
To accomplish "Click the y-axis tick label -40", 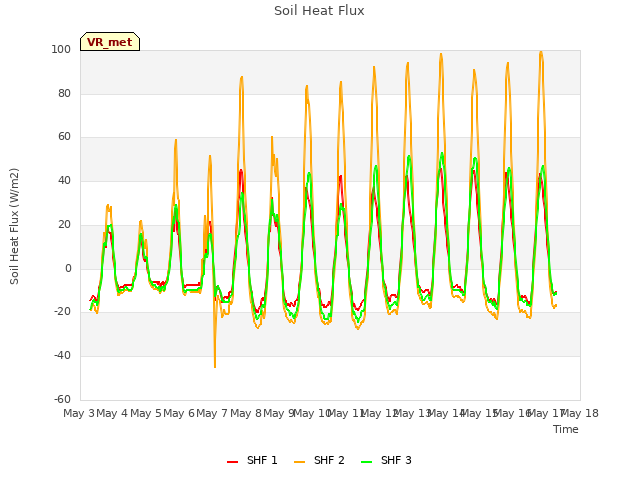I will 63,356.
